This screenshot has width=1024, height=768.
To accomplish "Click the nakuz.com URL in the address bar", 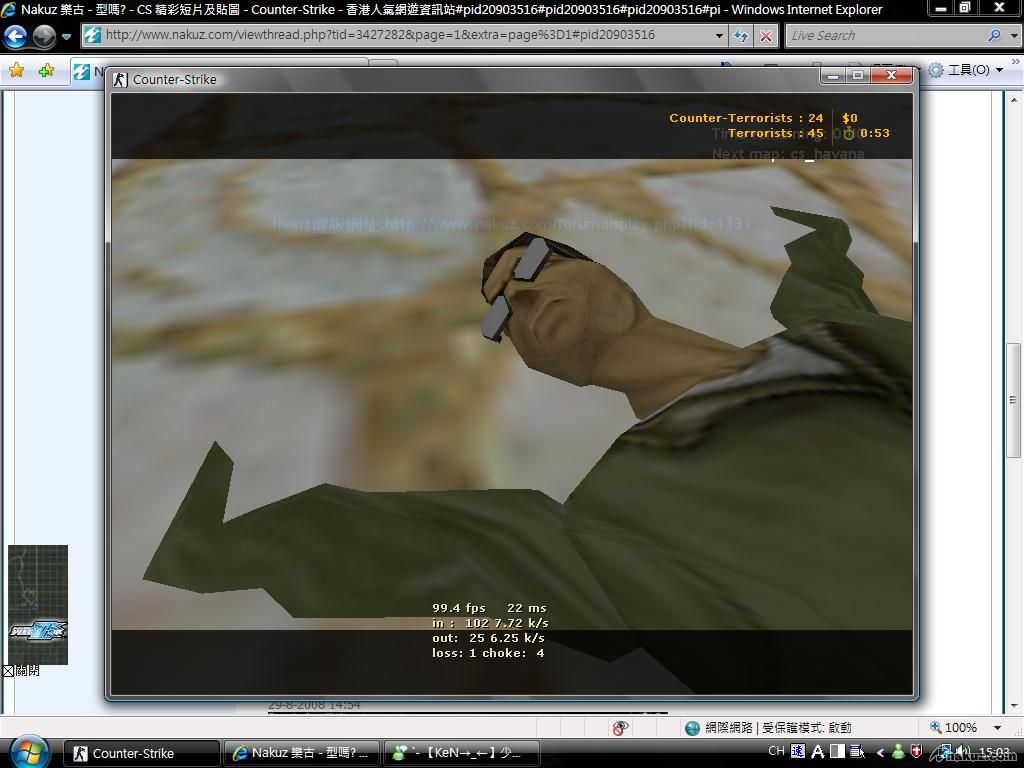I will (x=380, y=35).
